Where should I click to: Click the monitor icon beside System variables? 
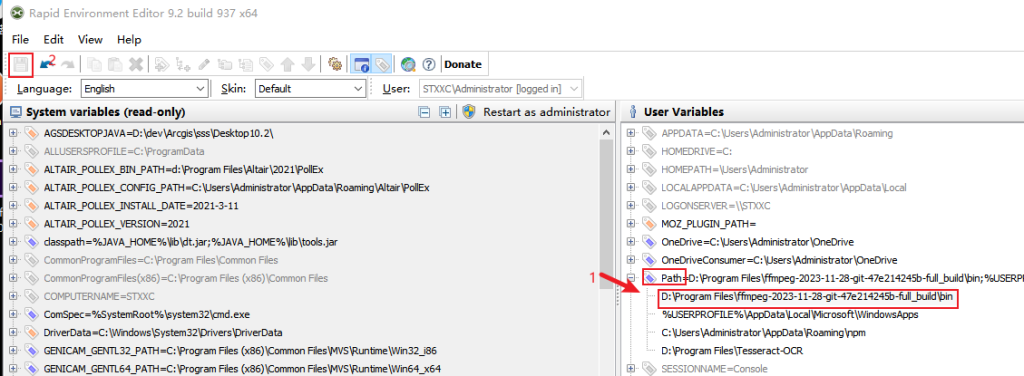[16, 112]
